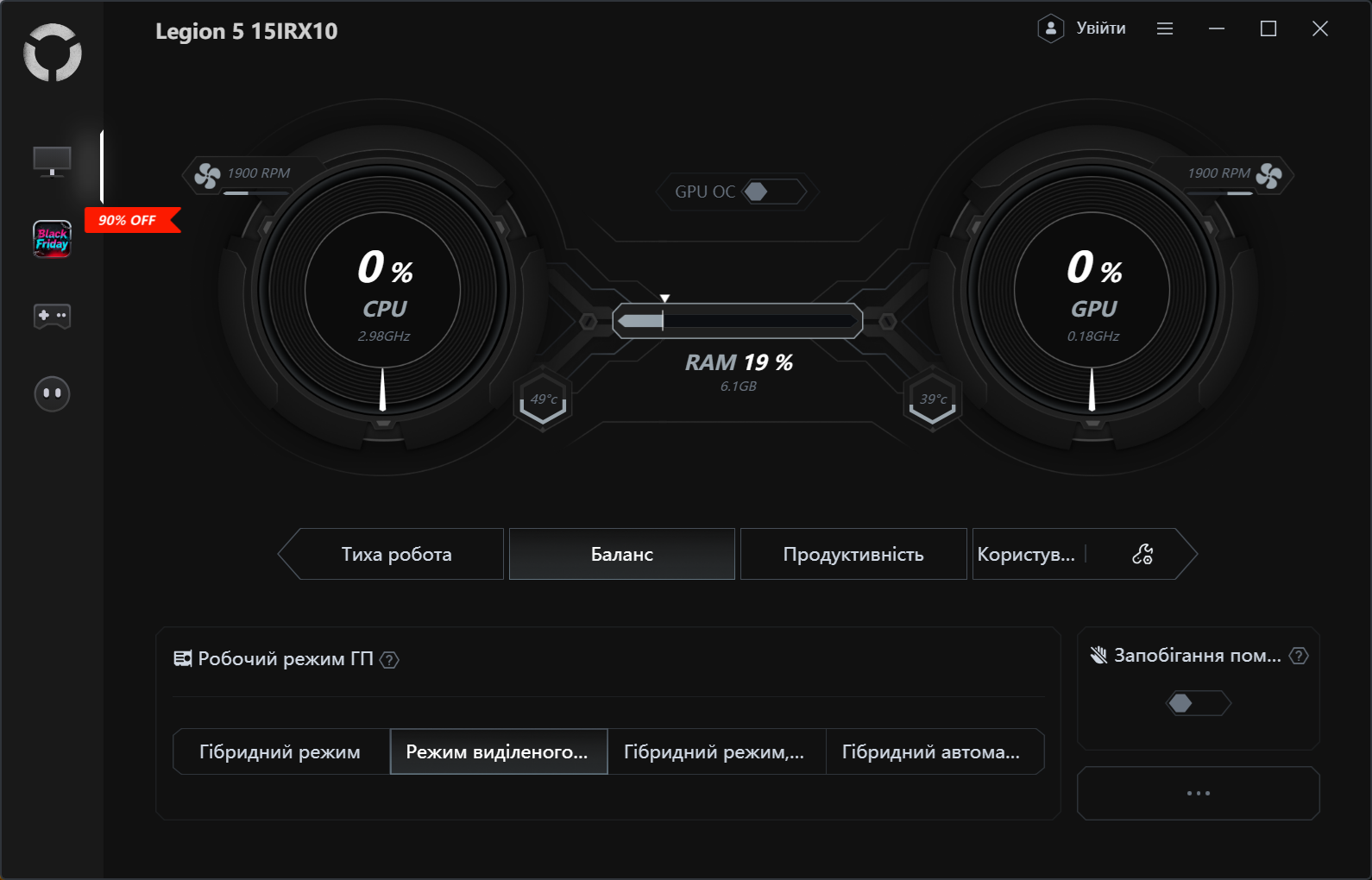Switch to Продуктивність mode
The image size is (1372, 880).
[x=853, y=554]
